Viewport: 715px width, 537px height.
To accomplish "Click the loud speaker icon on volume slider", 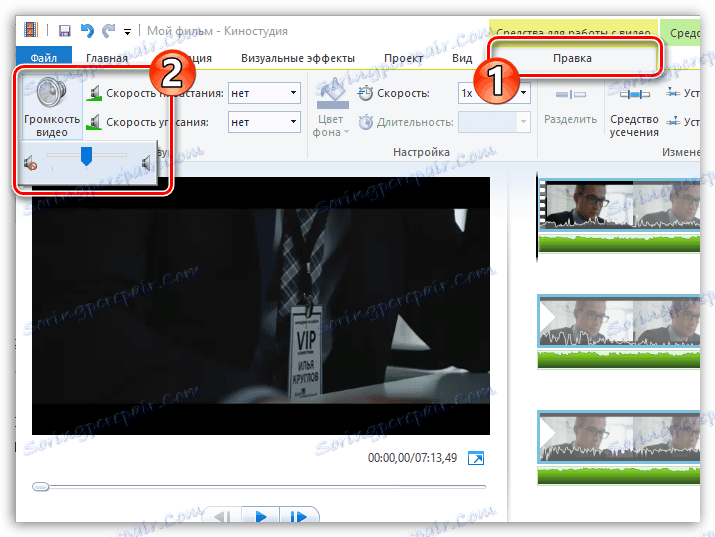I will (x=146, y=162).
